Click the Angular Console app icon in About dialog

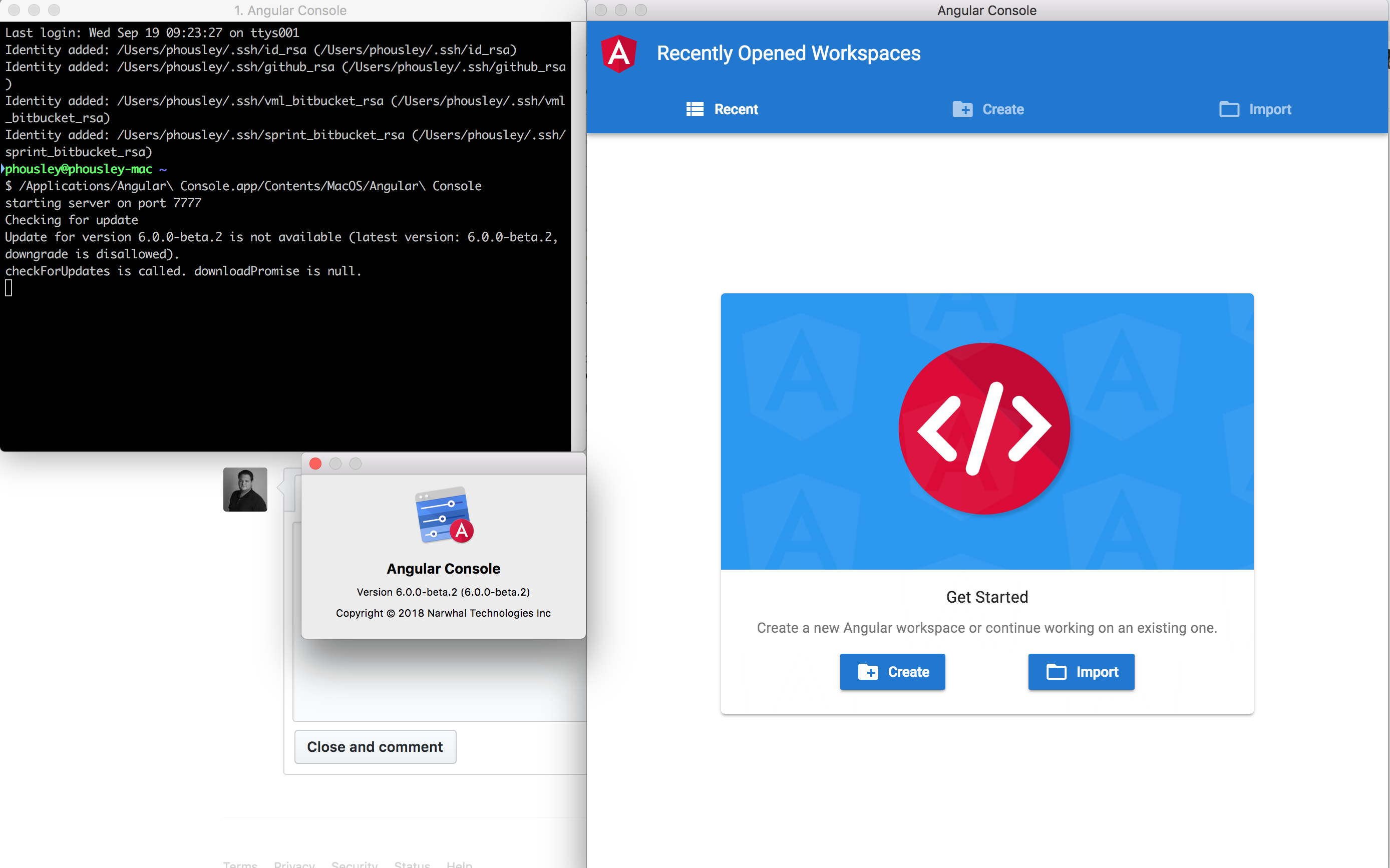point(443,516)
